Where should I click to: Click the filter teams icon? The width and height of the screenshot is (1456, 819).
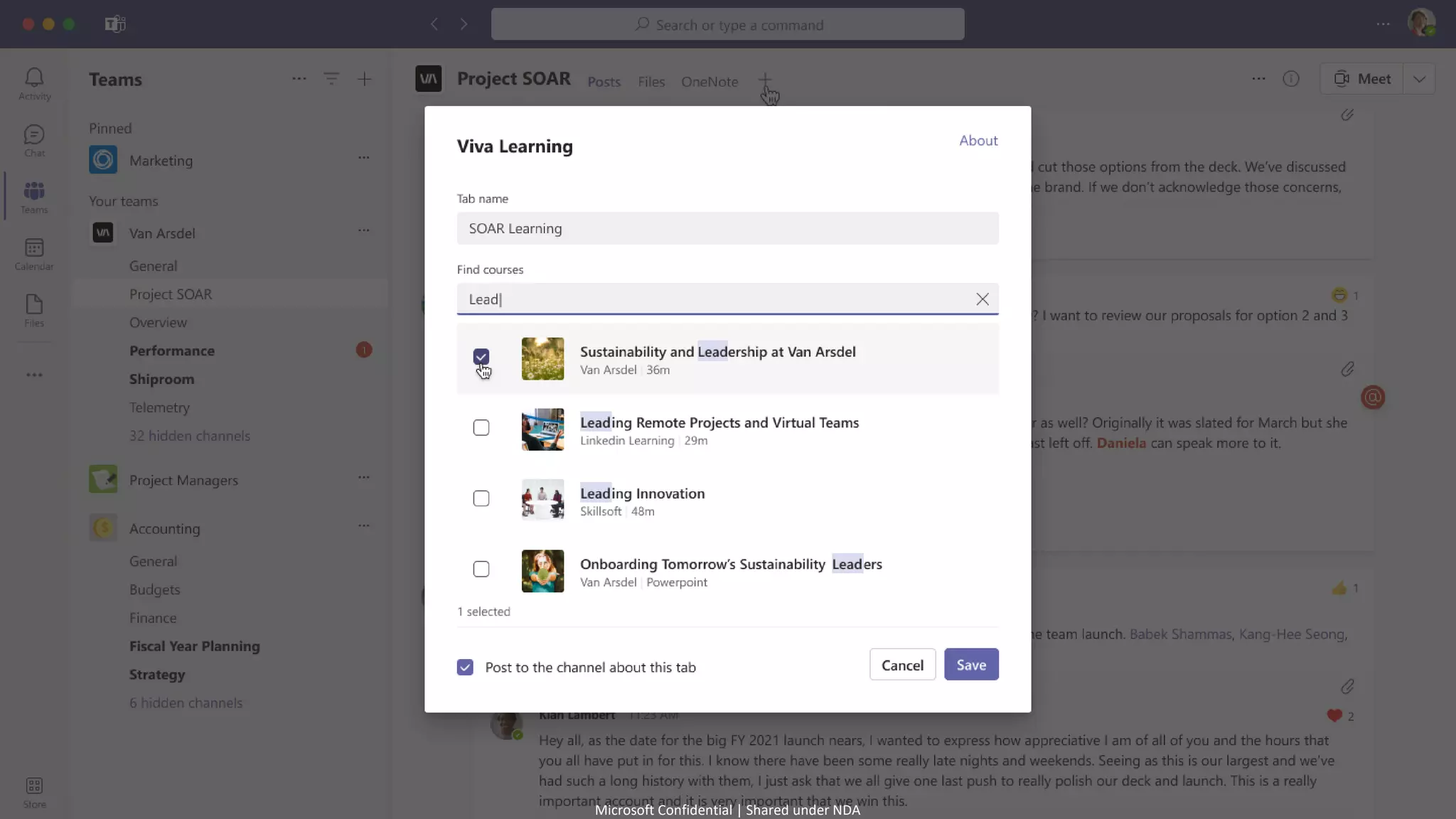coord(331,79)
